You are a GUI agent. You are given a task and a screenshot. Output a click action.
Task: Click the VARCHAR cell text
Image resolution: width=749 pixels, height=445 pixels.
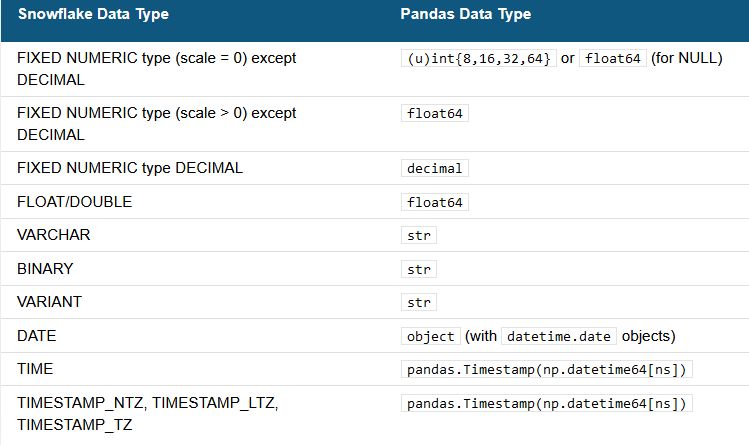coord(53,236)
